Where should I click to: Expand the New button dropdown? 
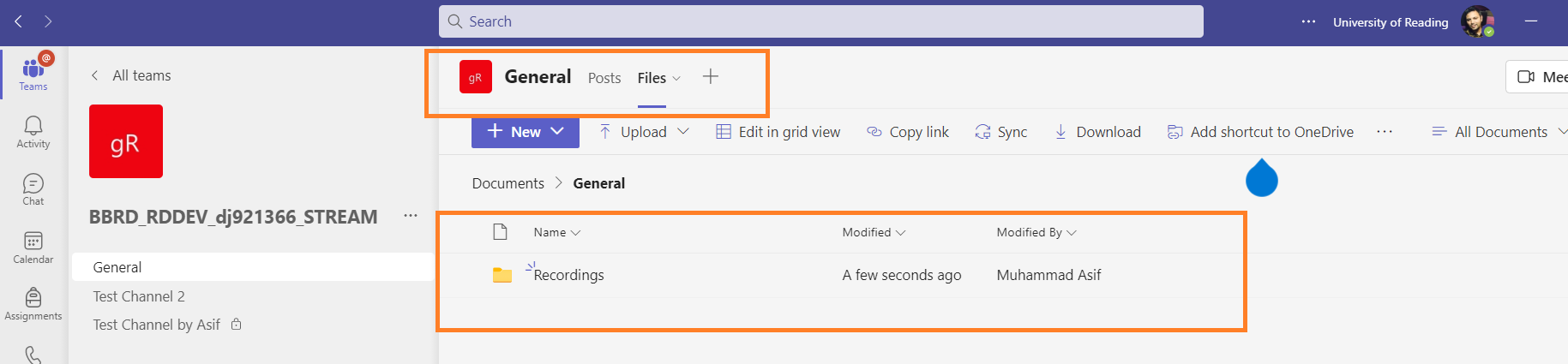click(557, 131)
